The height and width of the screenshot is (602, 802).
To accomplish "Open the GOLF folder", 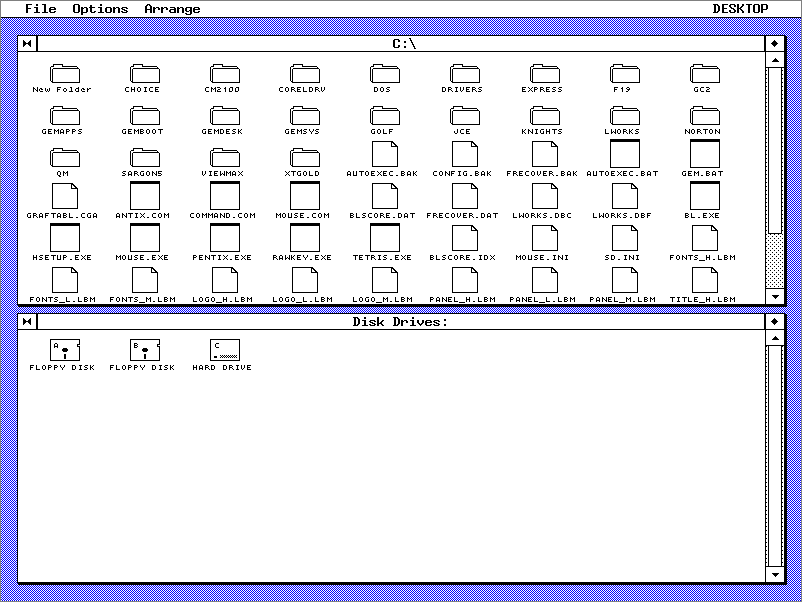I will pos(383,115).
